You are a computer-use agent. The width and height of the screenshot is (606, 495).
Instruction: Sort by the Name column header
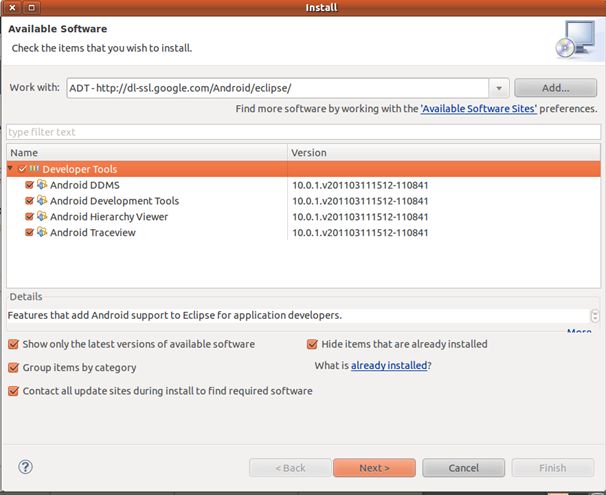pos(147,153)
